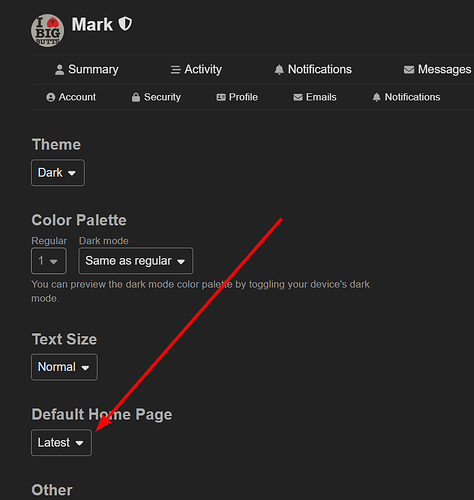
Task: Click the Security padlock icon
Action: (x=136, y=97)
